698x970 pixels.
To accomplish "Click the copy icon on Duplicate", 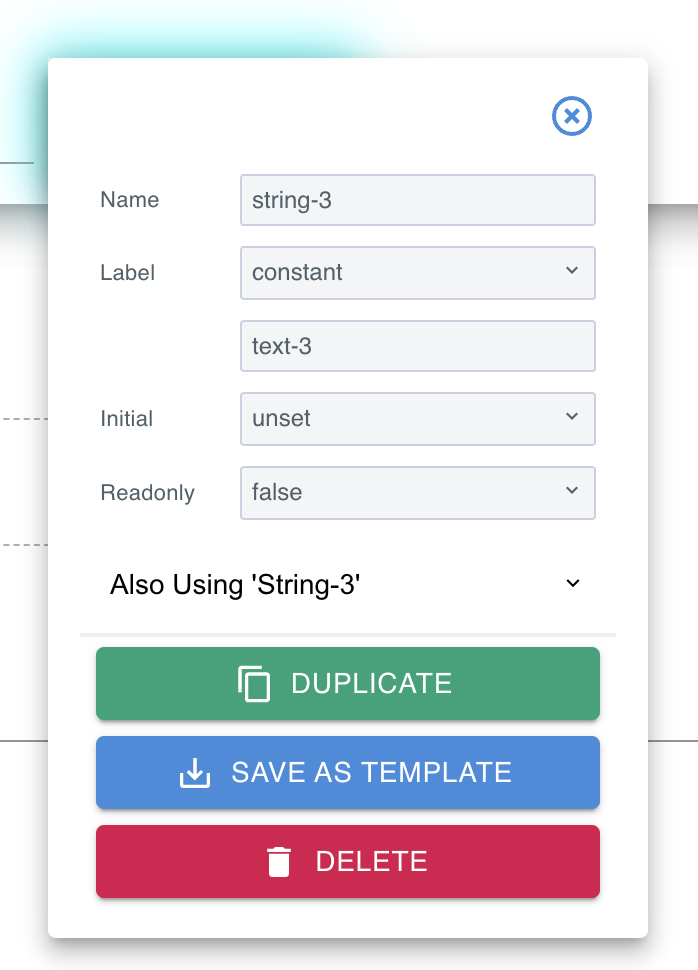I will point(254,684).
